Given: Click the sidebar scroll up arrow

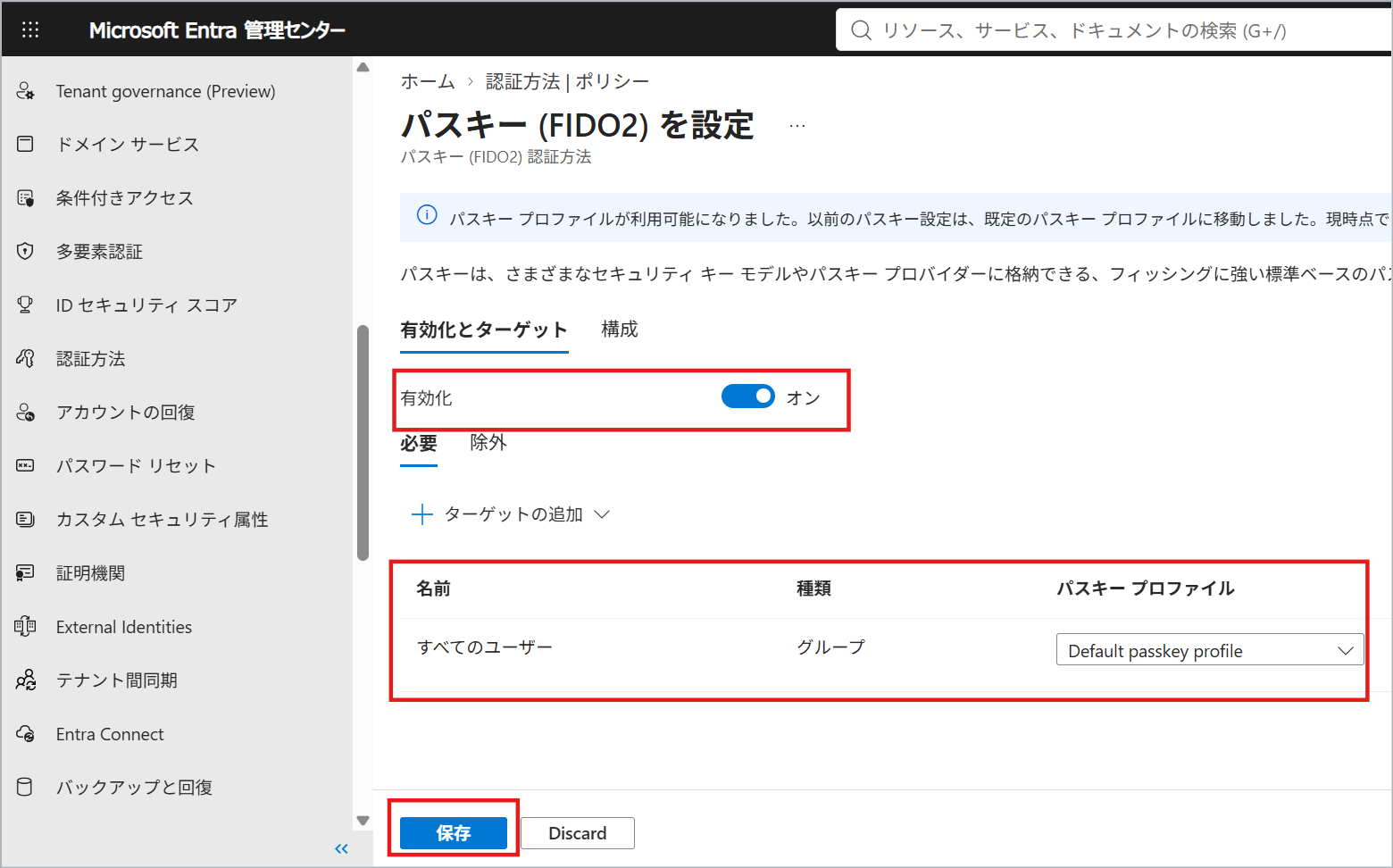Looking at the screenshot, I should point(363,67).
